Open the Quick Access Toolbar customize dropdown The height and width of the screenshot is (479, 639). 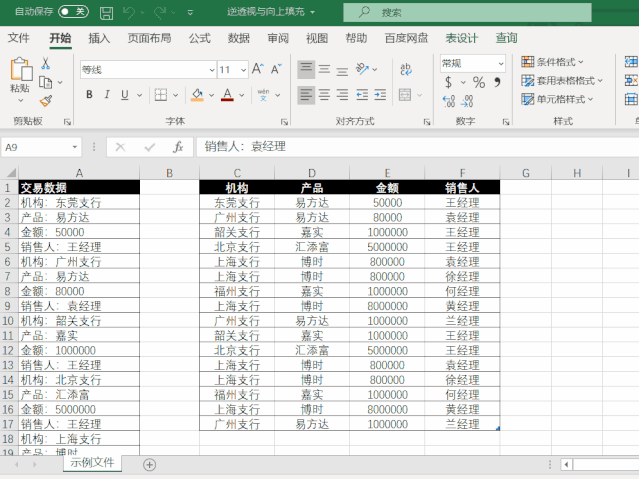[190, 13]
